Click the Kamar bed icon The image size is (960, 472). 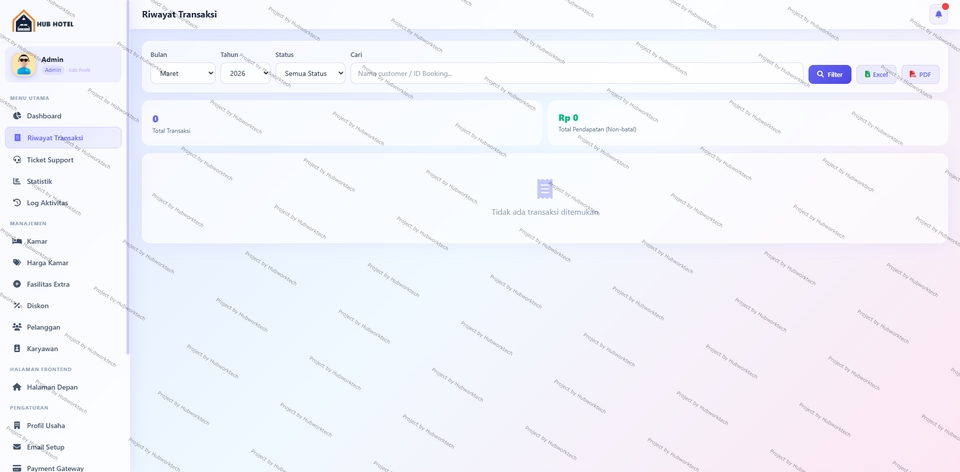tap(17, 241)
